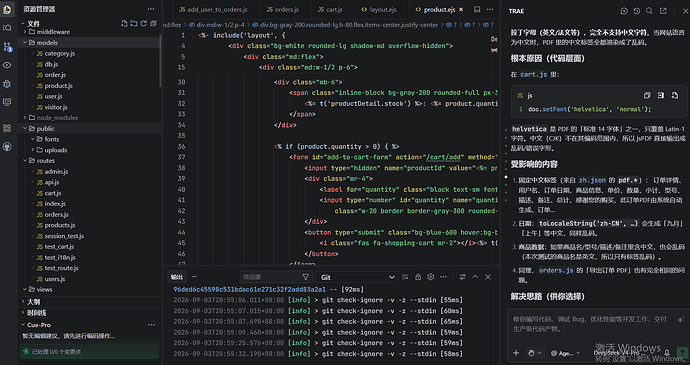Screen dimensions: 690x365
Task: Open the DeepSeek model selector dropdown
Action: (x=625, y=353)
